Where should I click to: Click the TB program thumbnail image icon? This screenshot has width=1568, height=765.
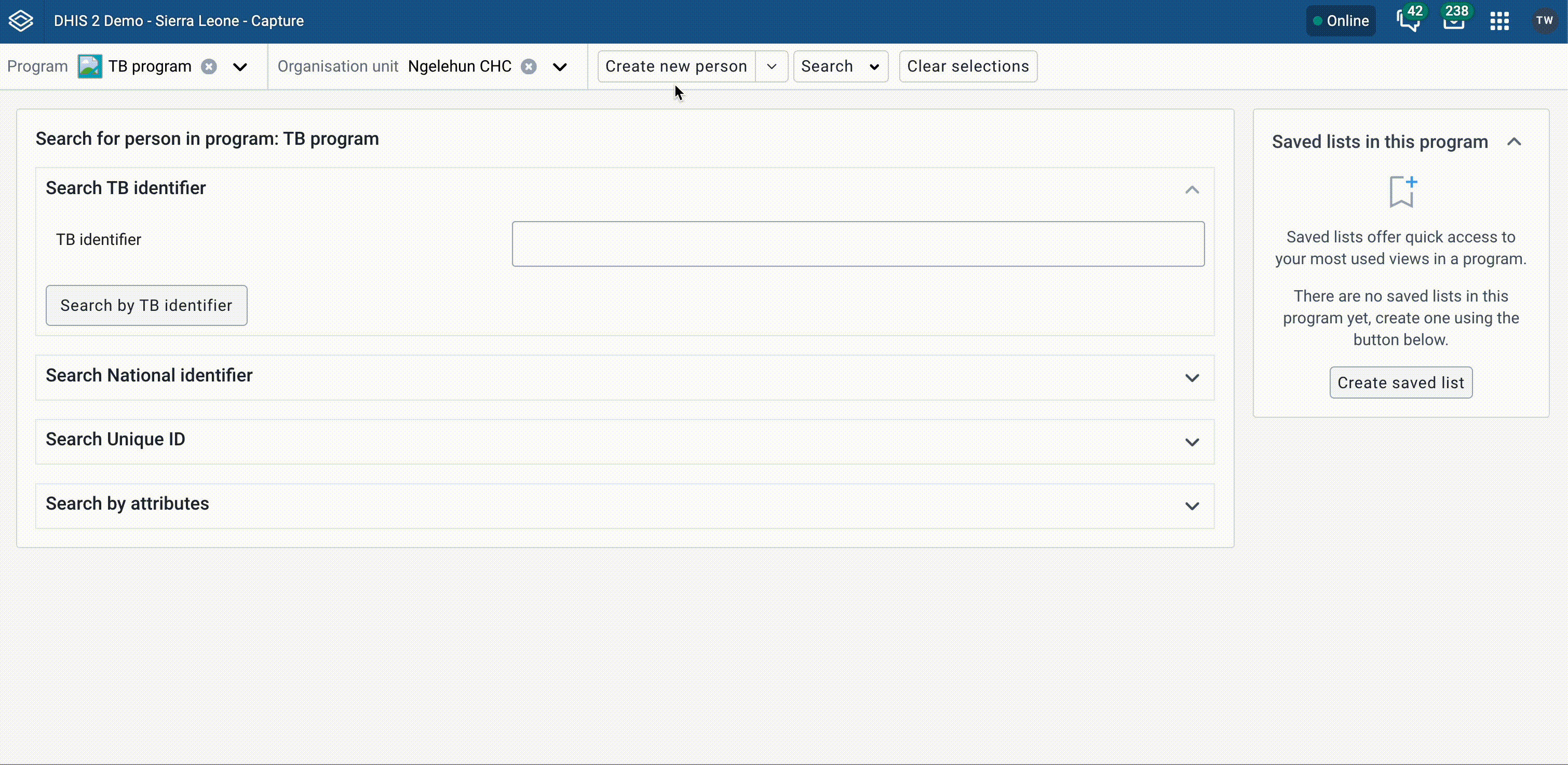pyautogui.click(x=89, y=66)
